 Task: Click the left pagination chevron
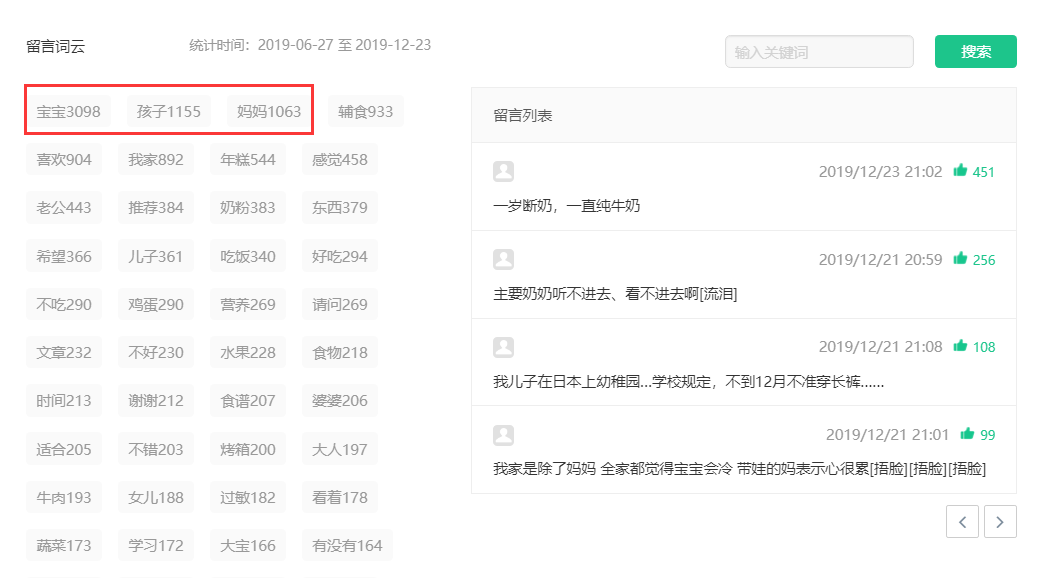(x=962, y=521)
